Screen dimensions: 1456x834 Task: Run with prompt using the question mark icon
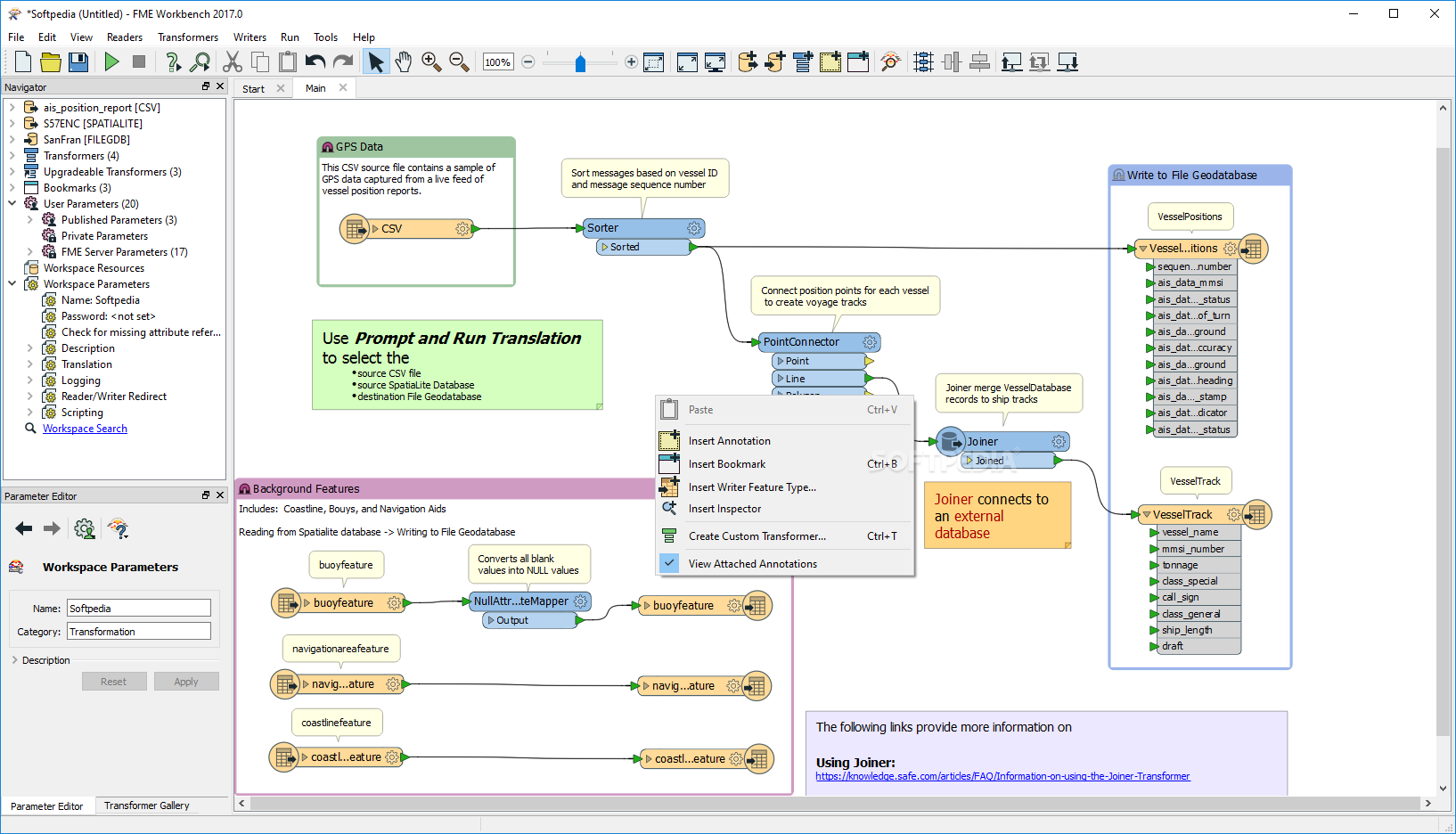click(x=173, y=61)
